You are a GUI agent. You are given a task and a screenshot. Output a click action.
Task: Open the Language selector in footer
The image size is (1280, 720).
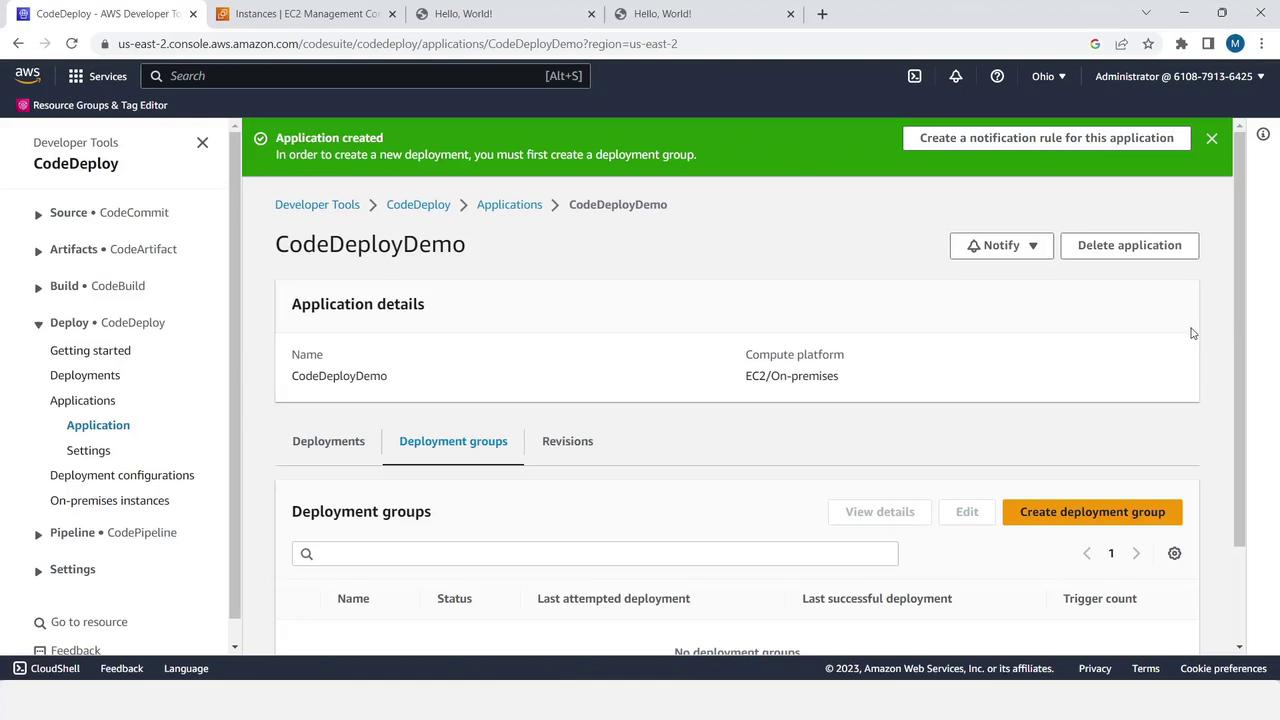(186, 668)
